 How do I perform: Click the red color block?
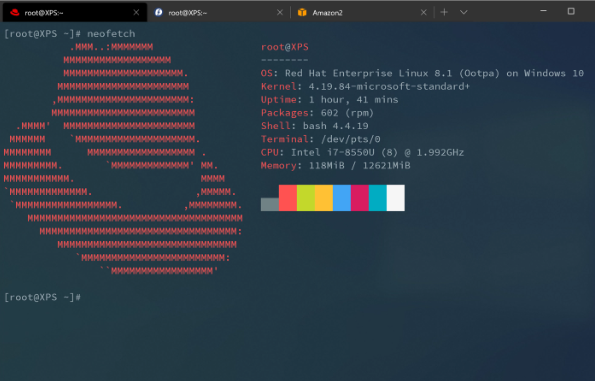click(288, 198)
